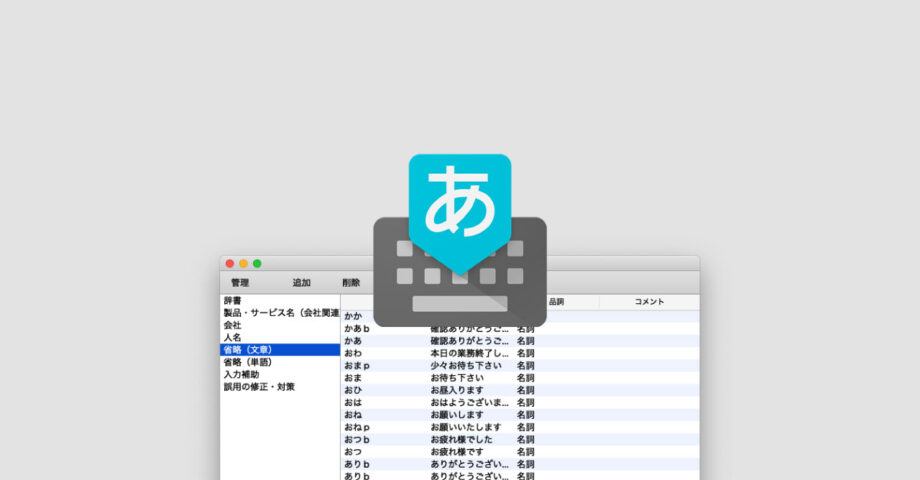This screenshot has height=480, width=920.
Task: Switch to the 省略（単語） dictionary
Action: click(x=247, y=362)
